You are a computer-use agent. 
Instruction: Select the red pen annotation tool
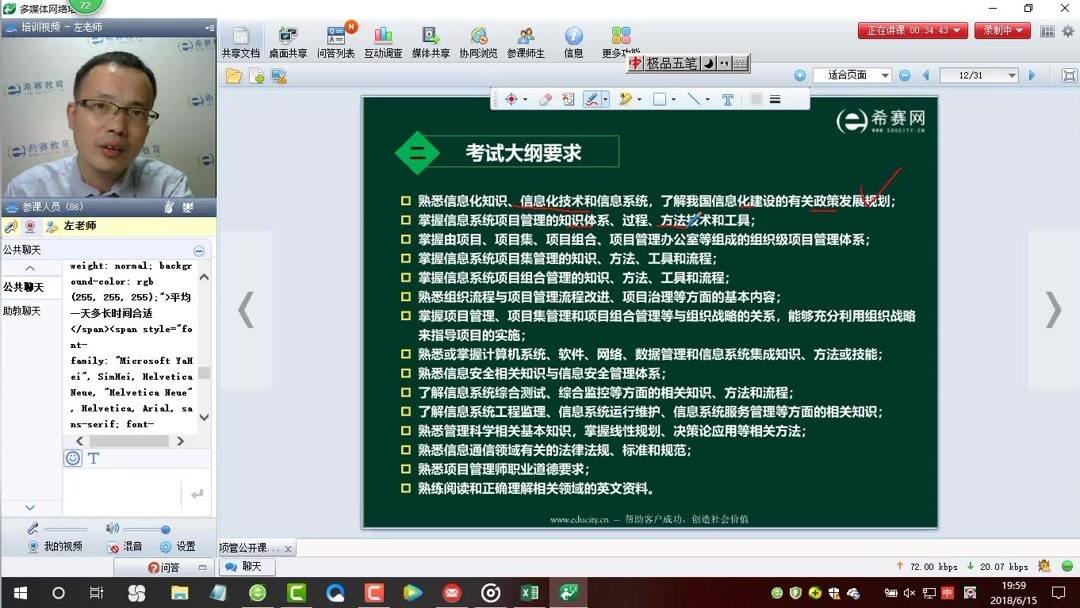(x=591, y=98)
